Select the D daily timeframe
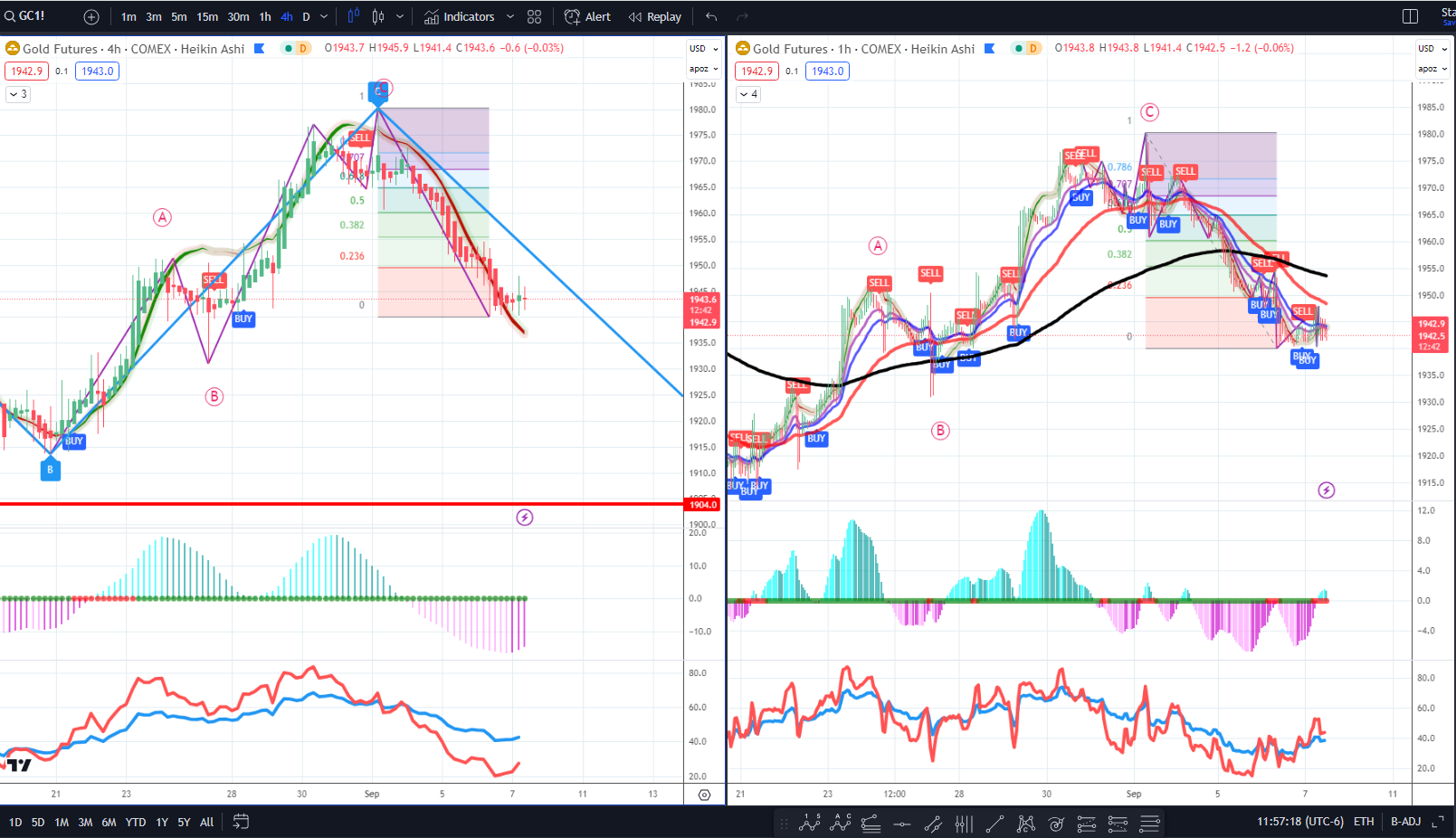 click(x=306, y=16)
